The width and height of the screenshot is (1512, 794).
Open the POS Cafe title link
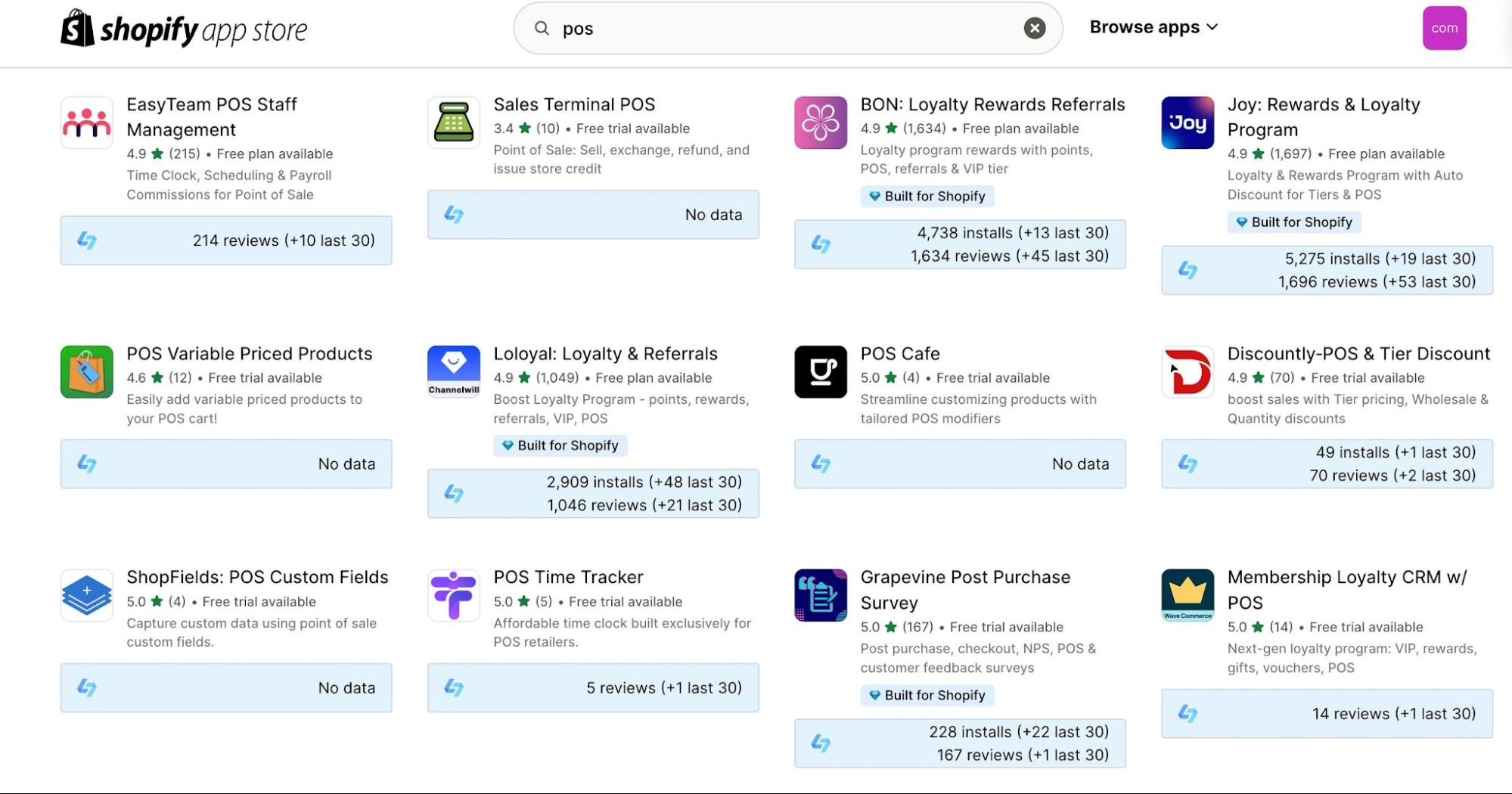point(900,354)
